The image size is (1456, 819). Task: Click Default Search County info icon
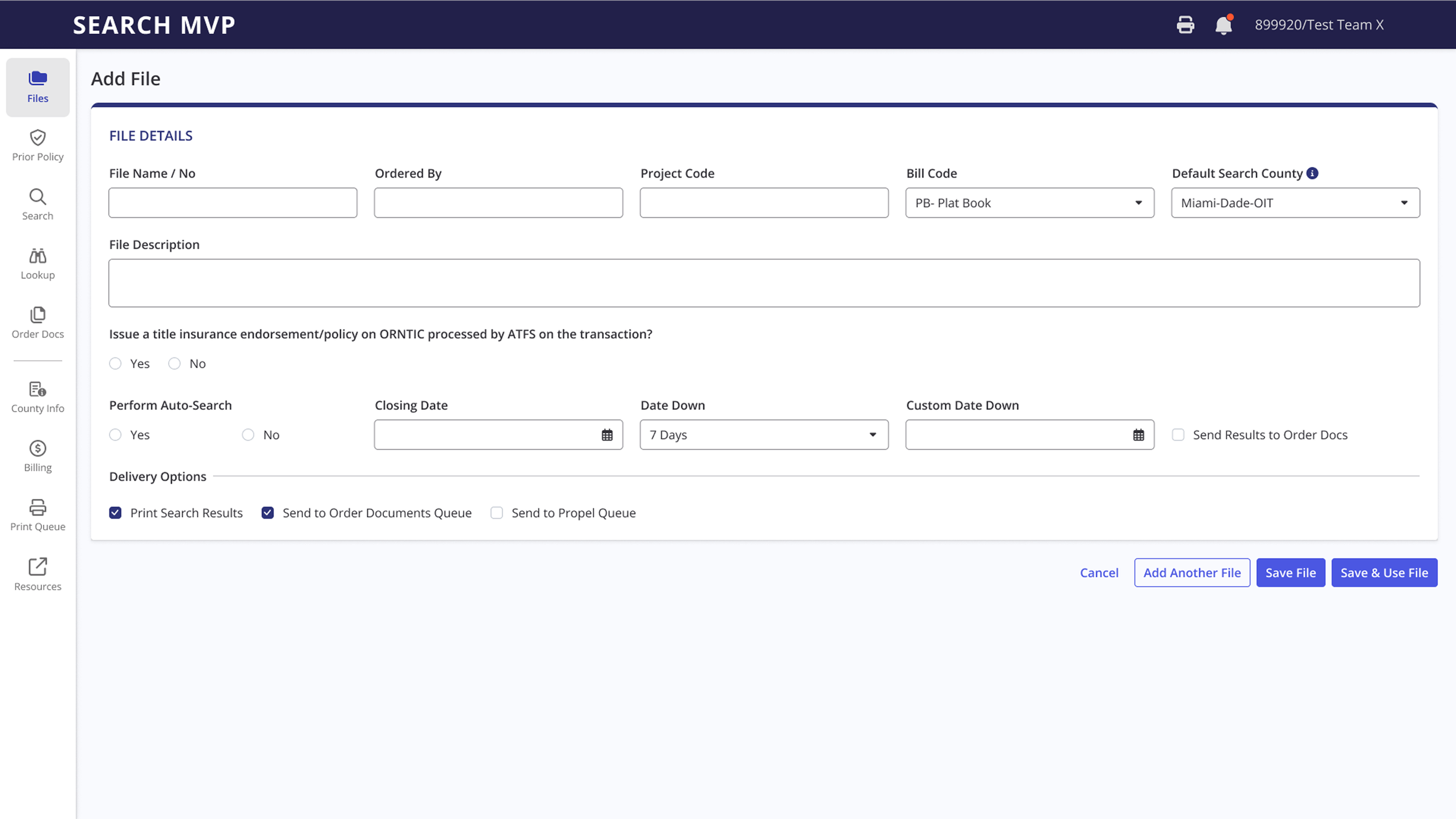click(1312, 173)
